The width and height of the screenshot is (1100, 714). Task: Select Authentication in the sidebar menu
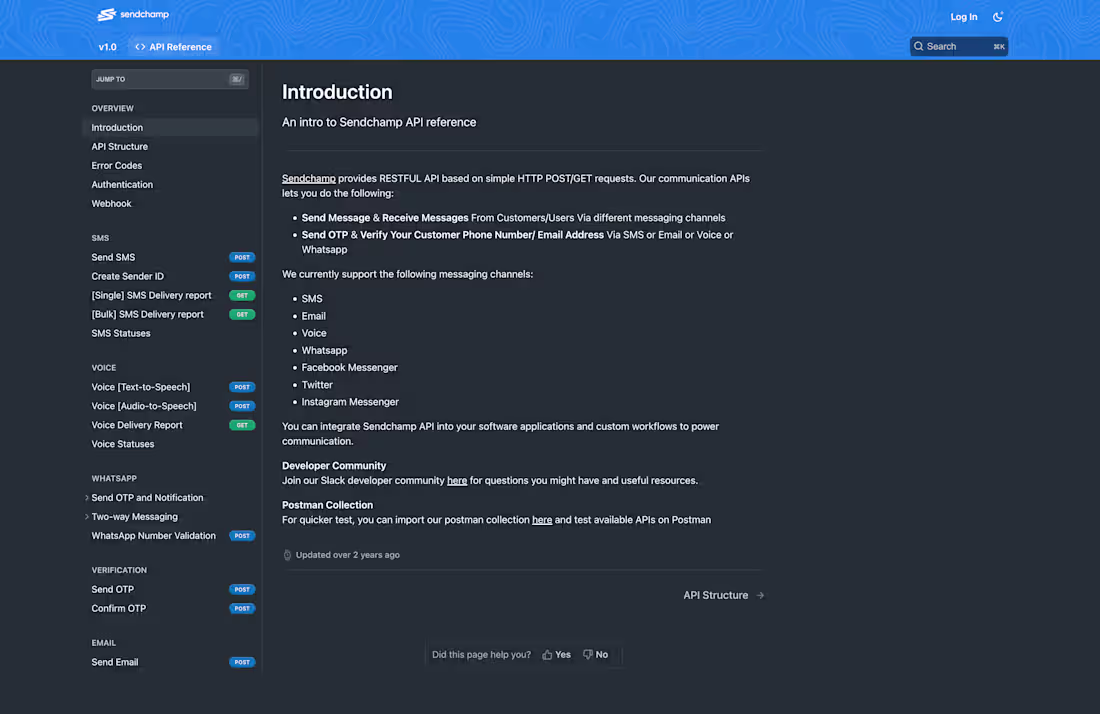pyautogui.click(x=122, y=184)
